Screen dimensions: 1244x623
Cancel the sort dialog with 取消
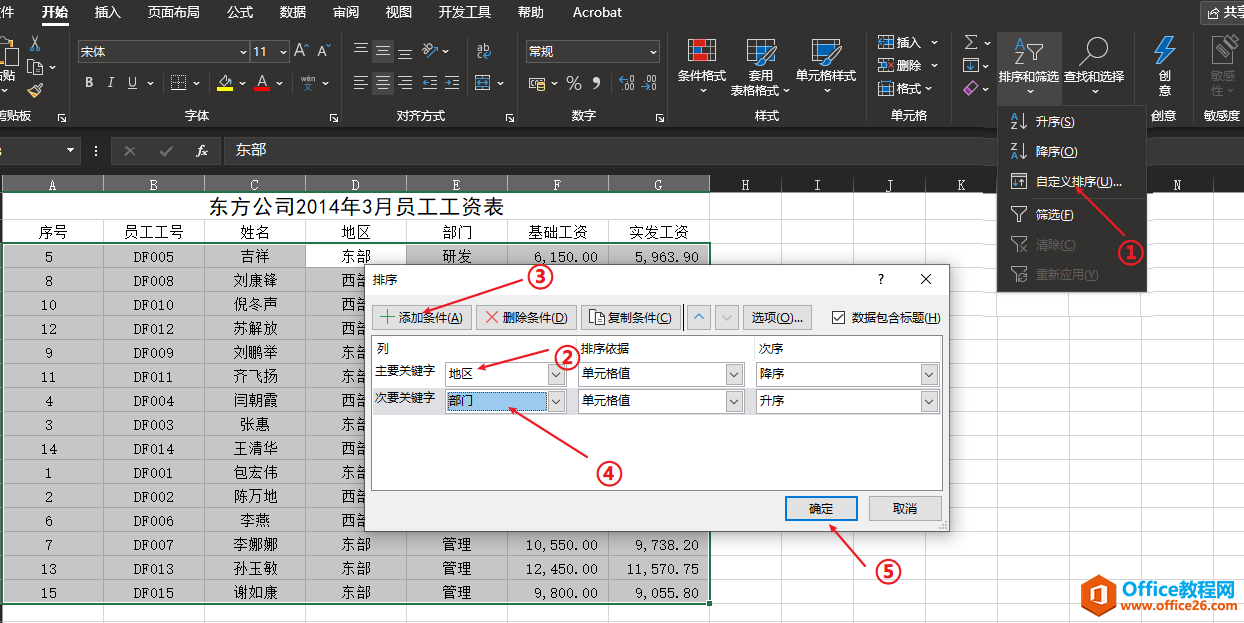click(905, 508)
